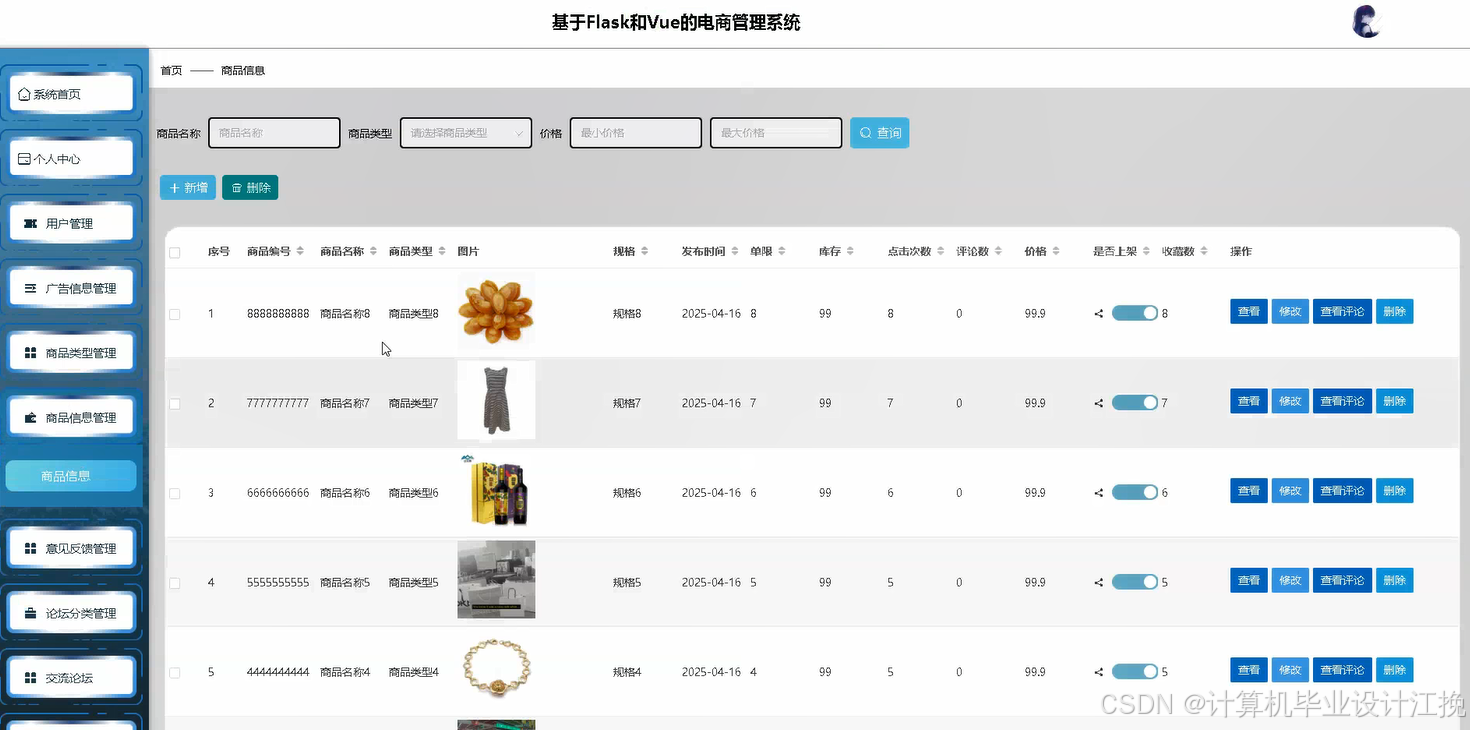The height and width of the screenshot is (730, 1470).
Task: Click 查看 for product 8888888888
Action: [1249, 312]
